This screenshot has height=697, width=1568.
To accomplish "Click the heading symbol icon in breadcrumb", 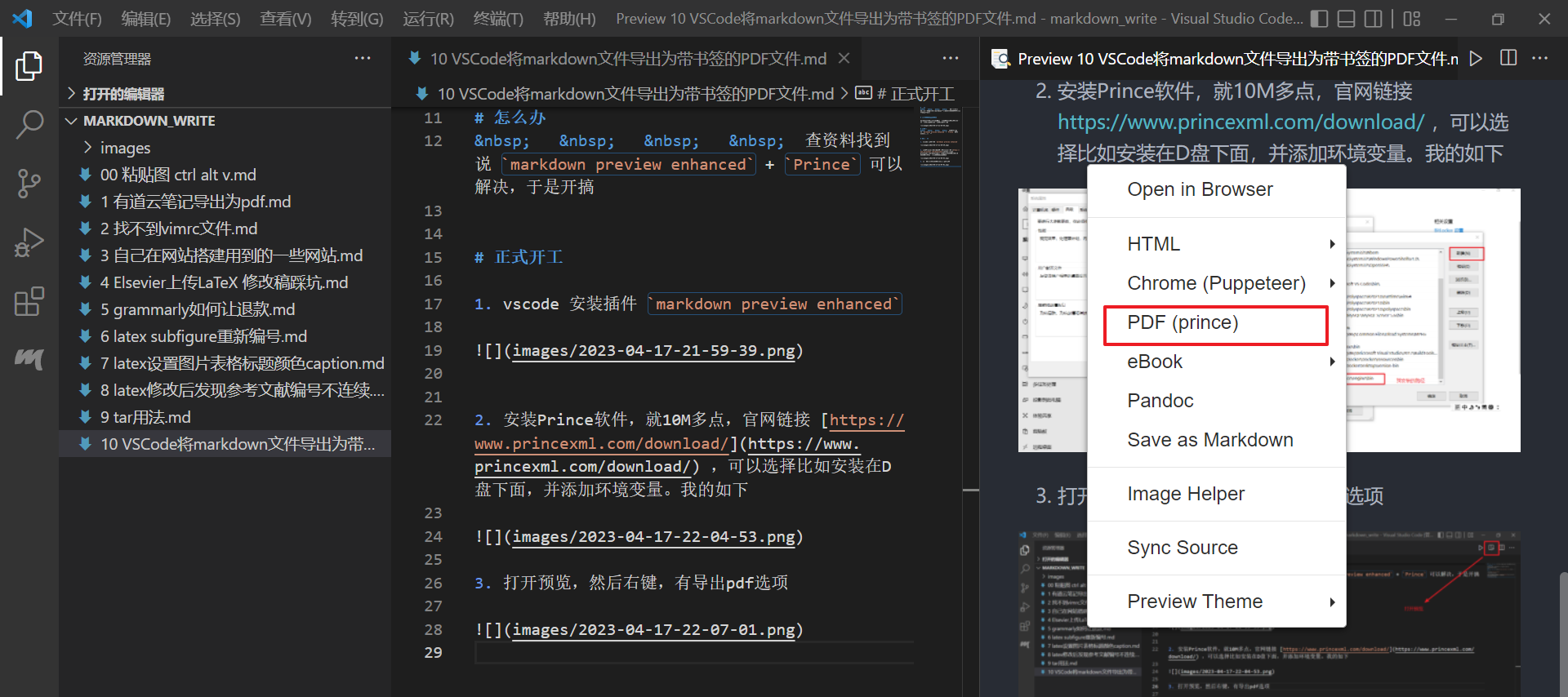I will coord(863,93).
